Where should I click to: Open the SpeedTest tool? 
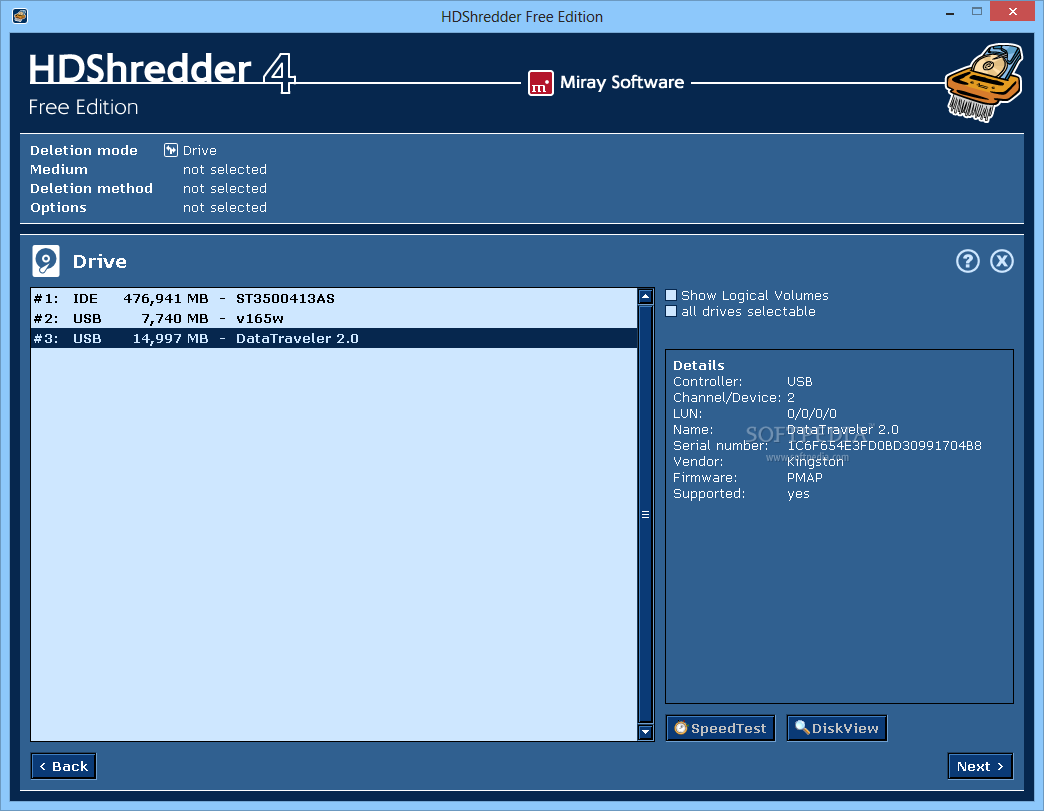click(x=720, y=728)
